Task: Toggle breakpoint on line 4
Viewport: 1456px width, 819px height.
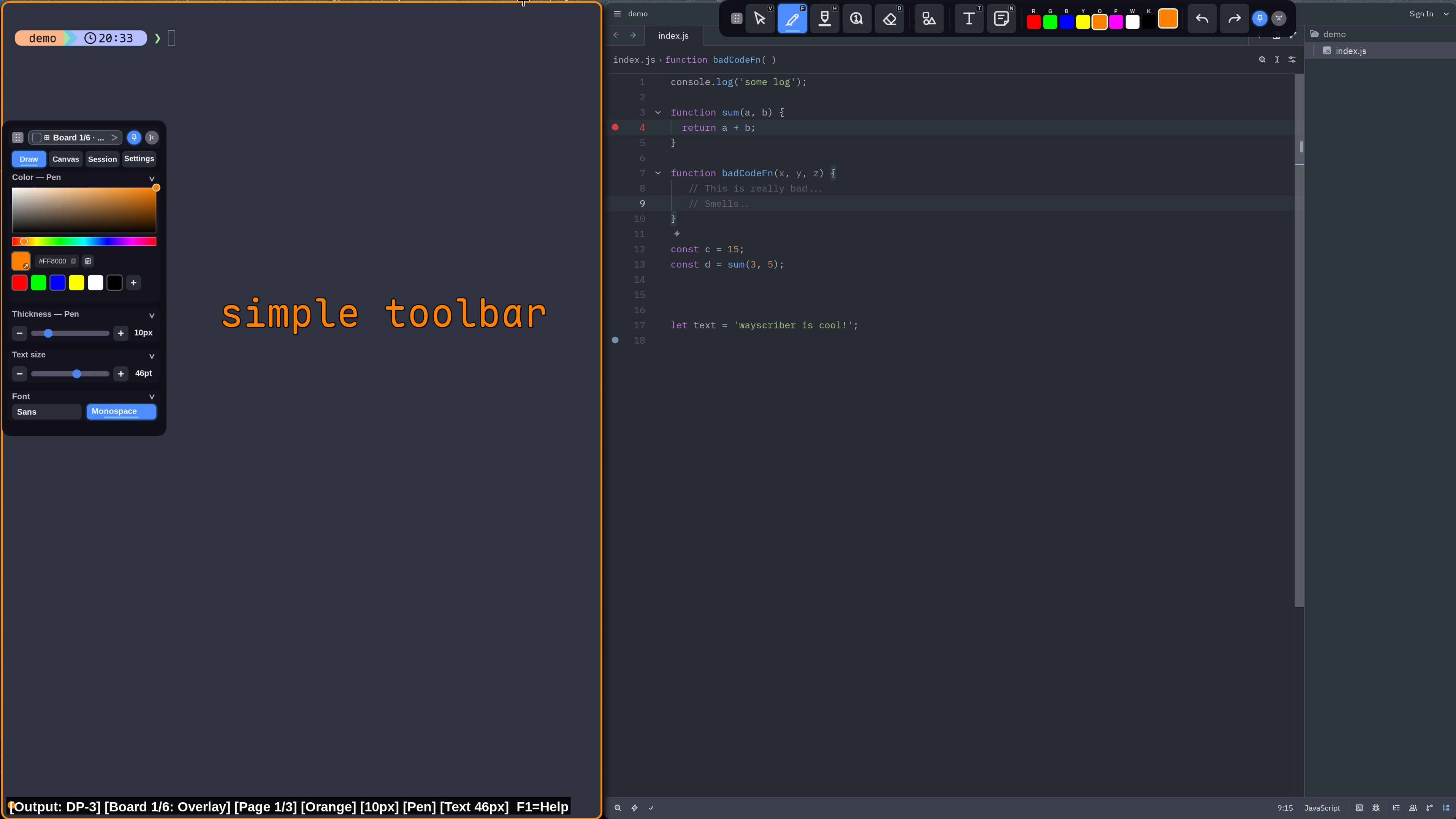Action: click(x=615, y=127)
